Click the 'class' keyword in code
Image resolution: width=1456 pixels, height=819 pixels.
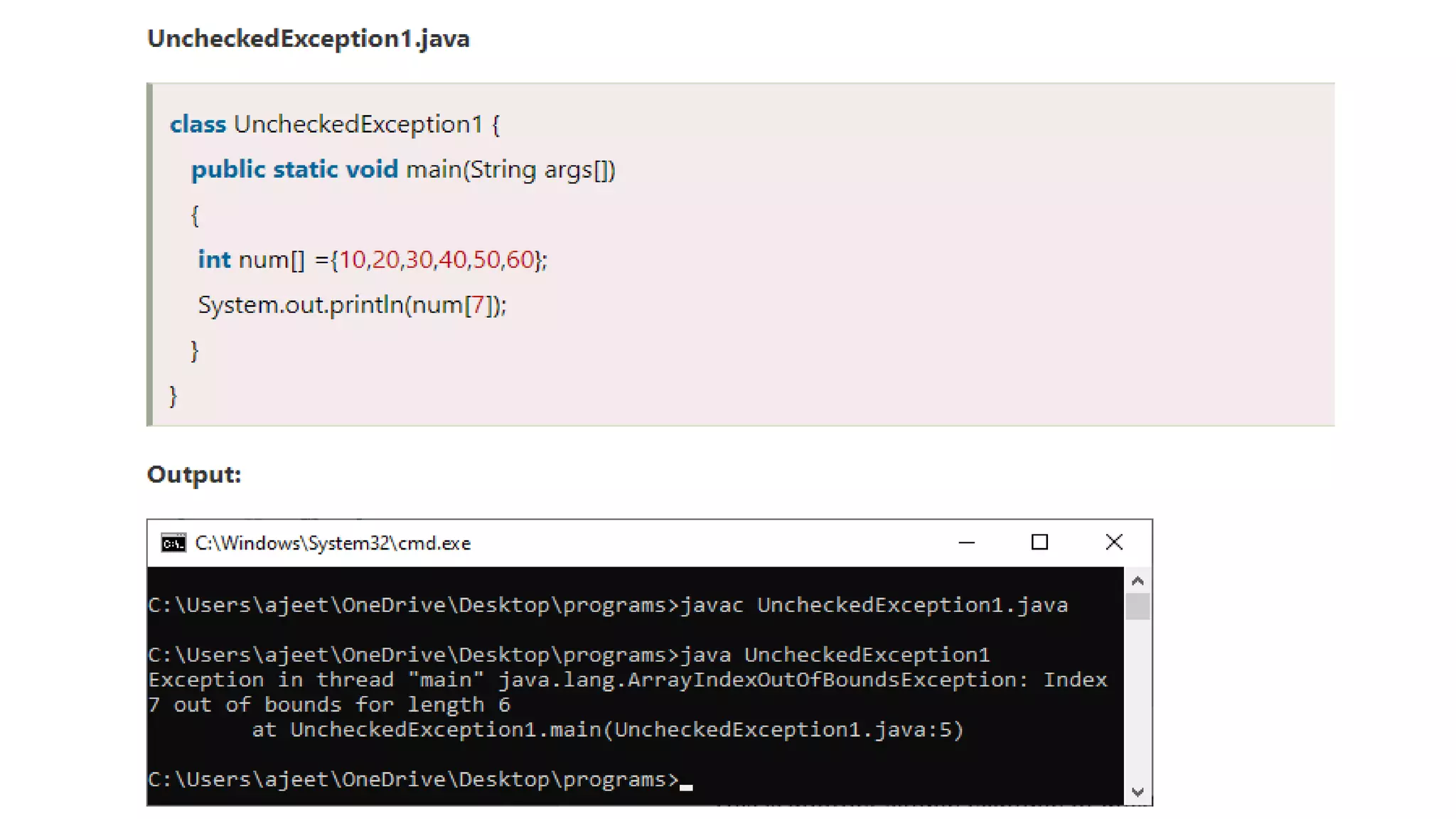198,124
